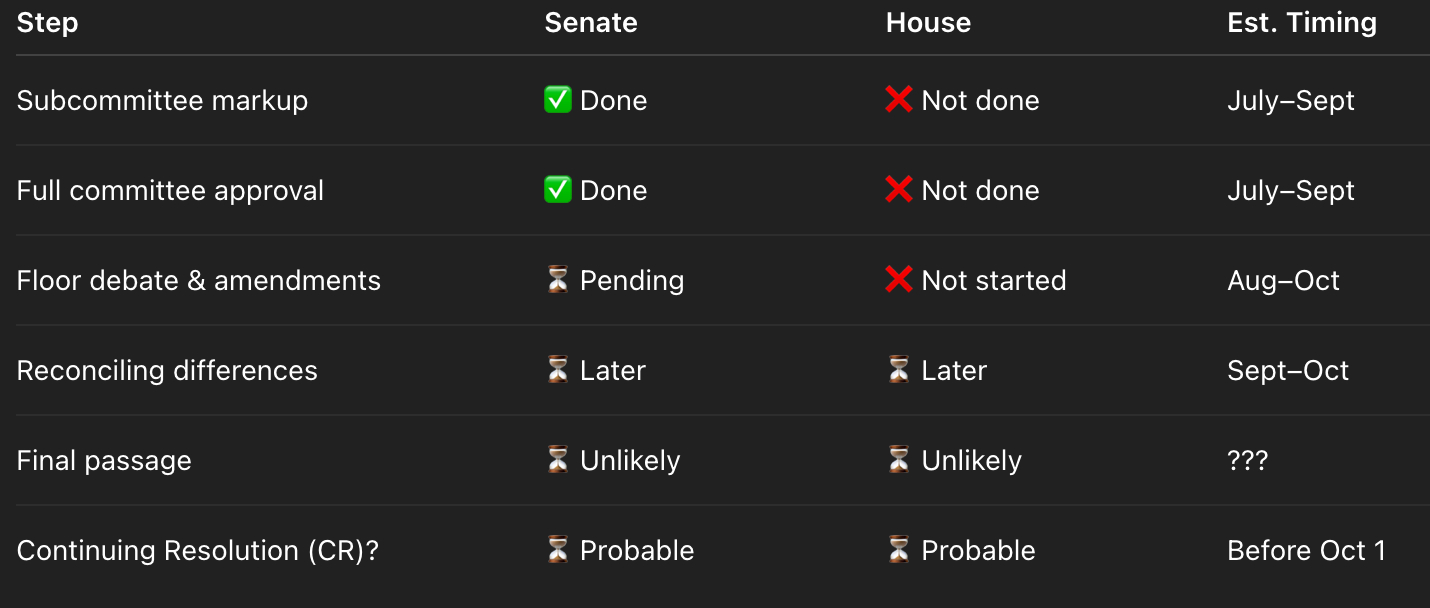Click the Sept–Oct timing cell
Image resolution: width=1430 pixels, height=608 pixels.
click(x=1287, y=370)
